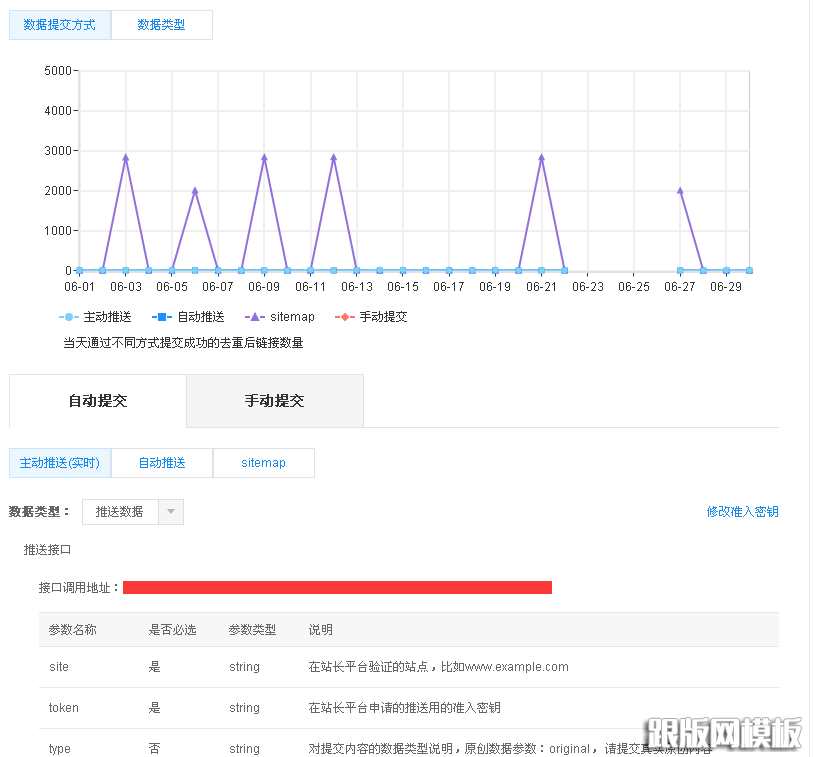The image size is (814, 757).
Task: Click the sitemap peak marker at 06-03
Action: 126,157
